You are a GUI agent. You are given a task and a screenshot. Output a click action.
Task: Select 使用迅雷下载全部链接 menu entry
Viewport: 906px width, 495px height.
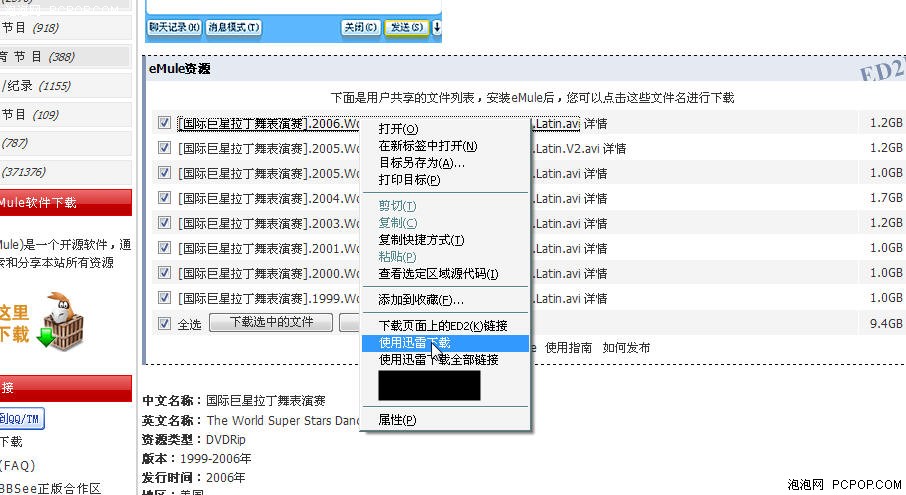(445, 360)
